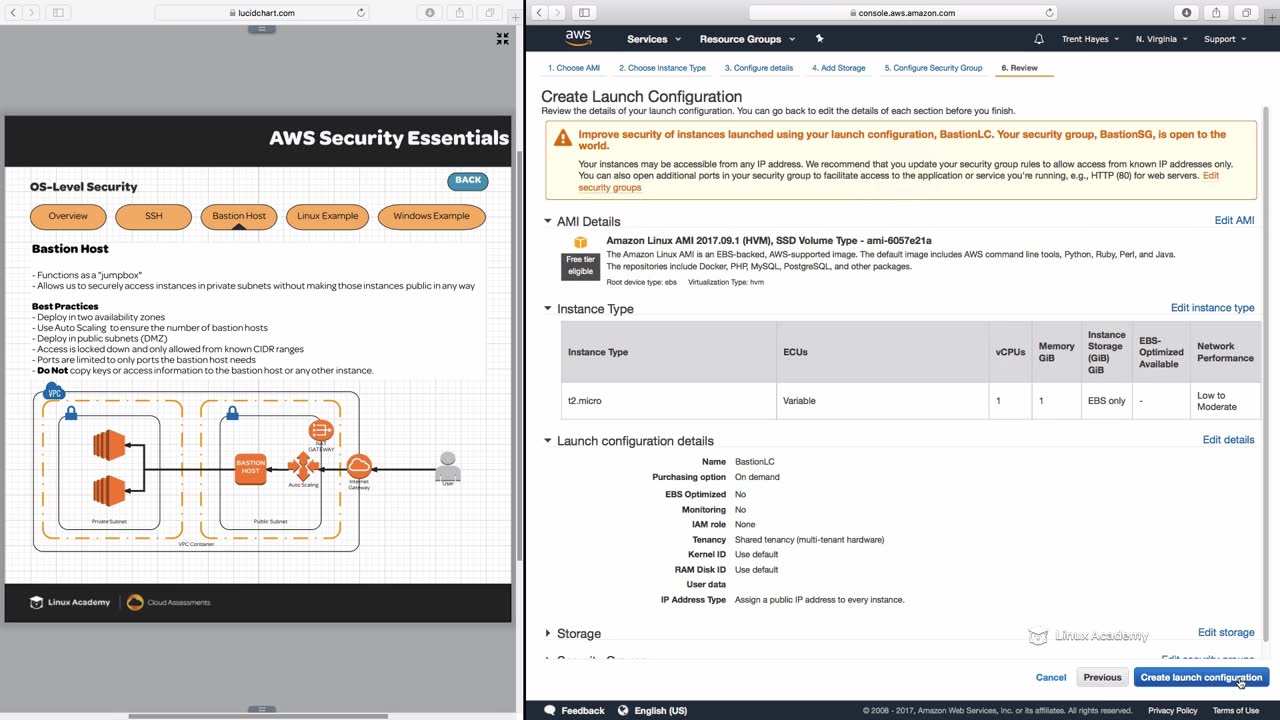Click the lucidchart.com address bar
This screenshot has height=720, width=1280.
point(262,13)
